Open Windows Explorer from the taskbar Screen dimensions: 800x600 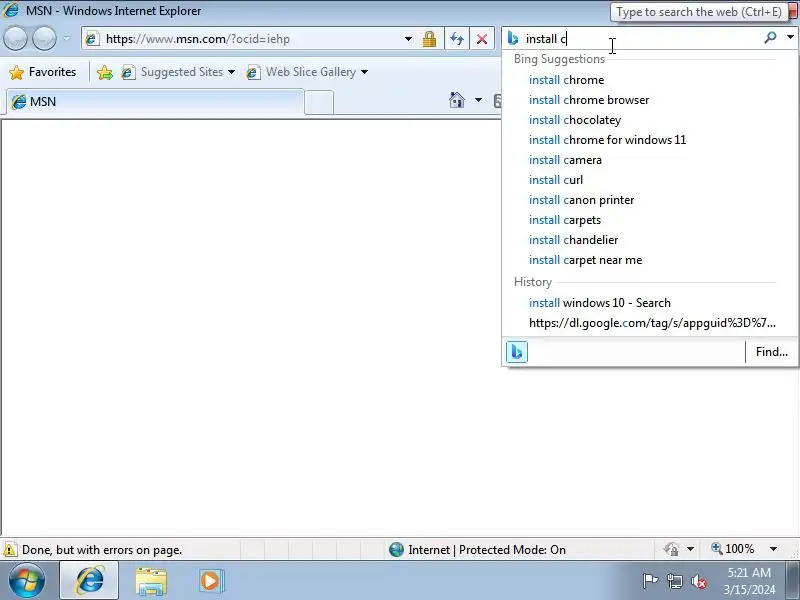[151, 581]
